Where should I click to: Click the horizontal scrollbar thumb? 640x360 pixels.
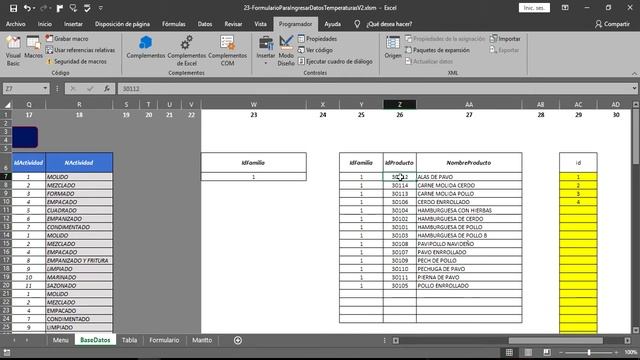tap(555, 340)
